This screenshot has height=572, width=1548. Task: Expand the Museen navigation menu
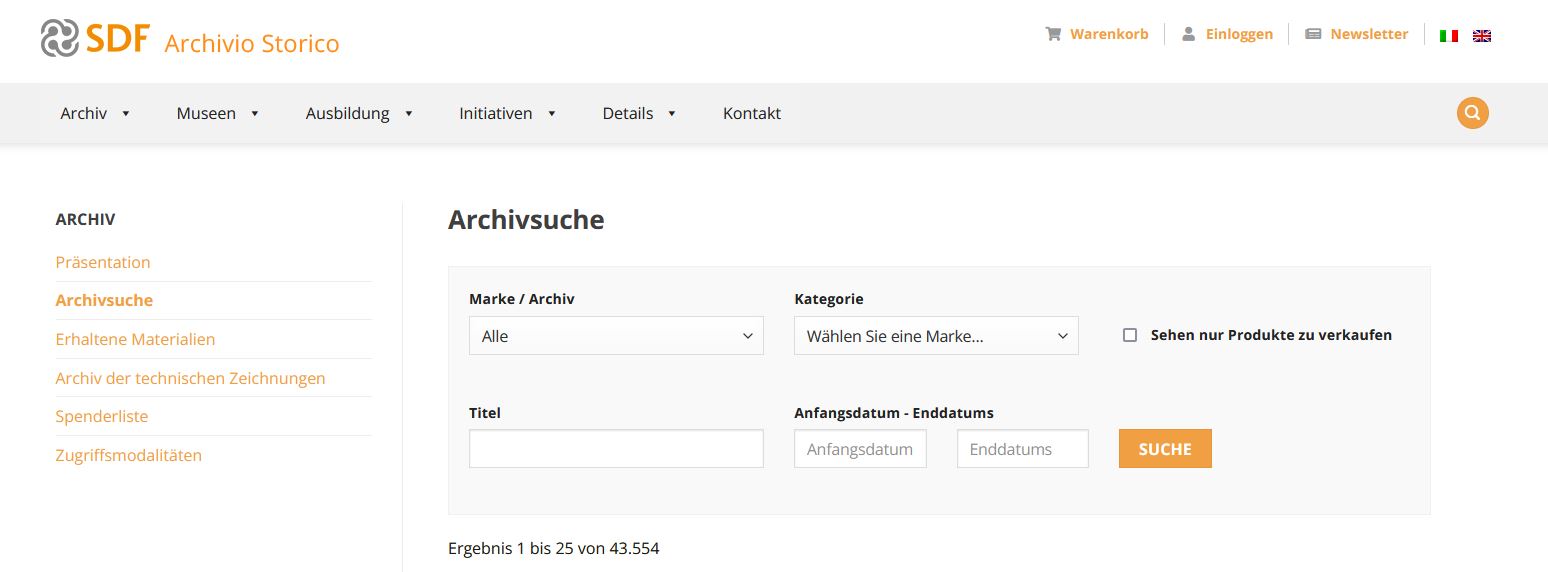(x=217, y=114)
